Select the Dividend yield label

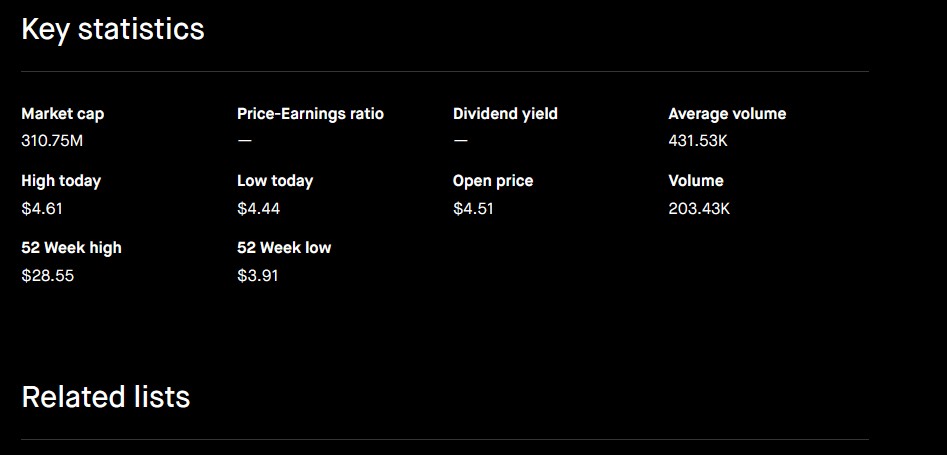[505, 114]
